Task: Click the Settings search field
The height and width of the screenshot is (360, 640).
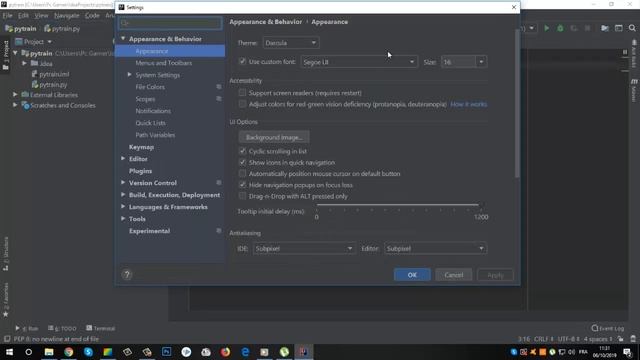Action: pyautogui.click(x=171, y=23)
